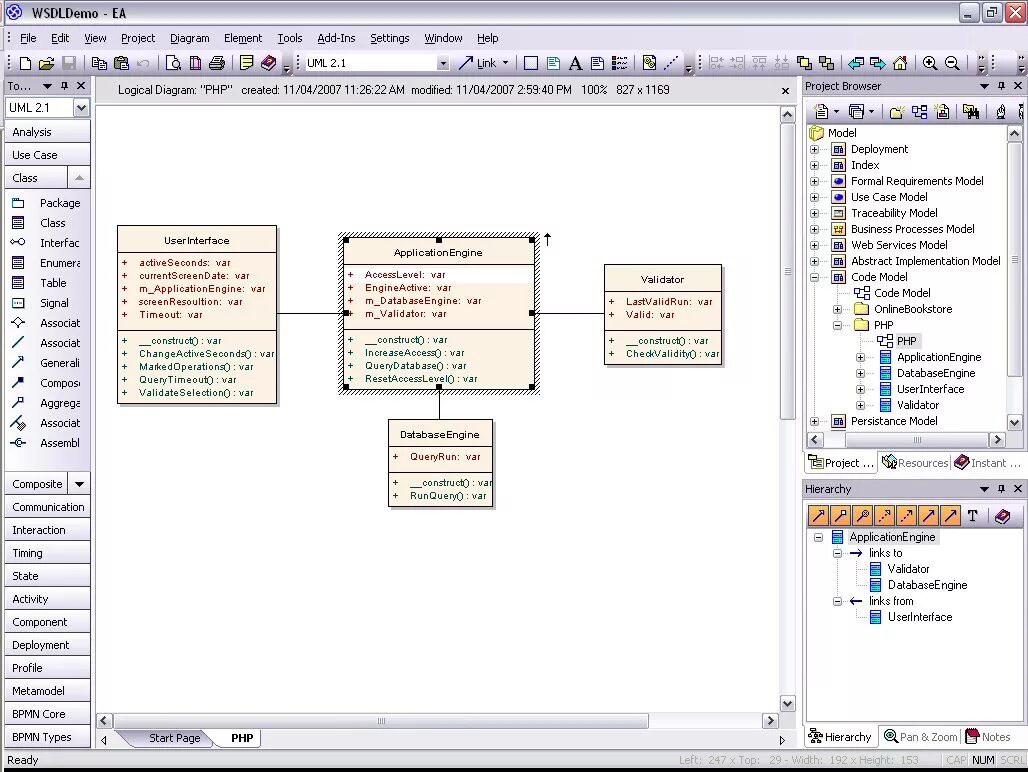Open the File menu
The image size is (1028, 772).
pos(28,38)
